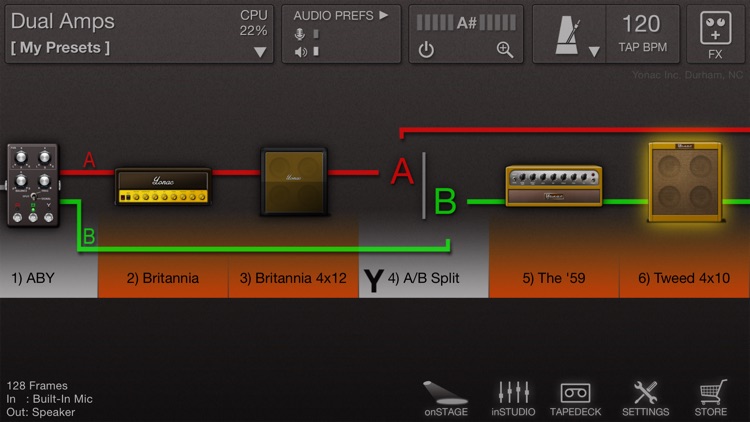Image resolution: width=750 pixels, height=422 pixels.
Task: Click the green B of the A/B split
Action: click(x=445, y=201)
